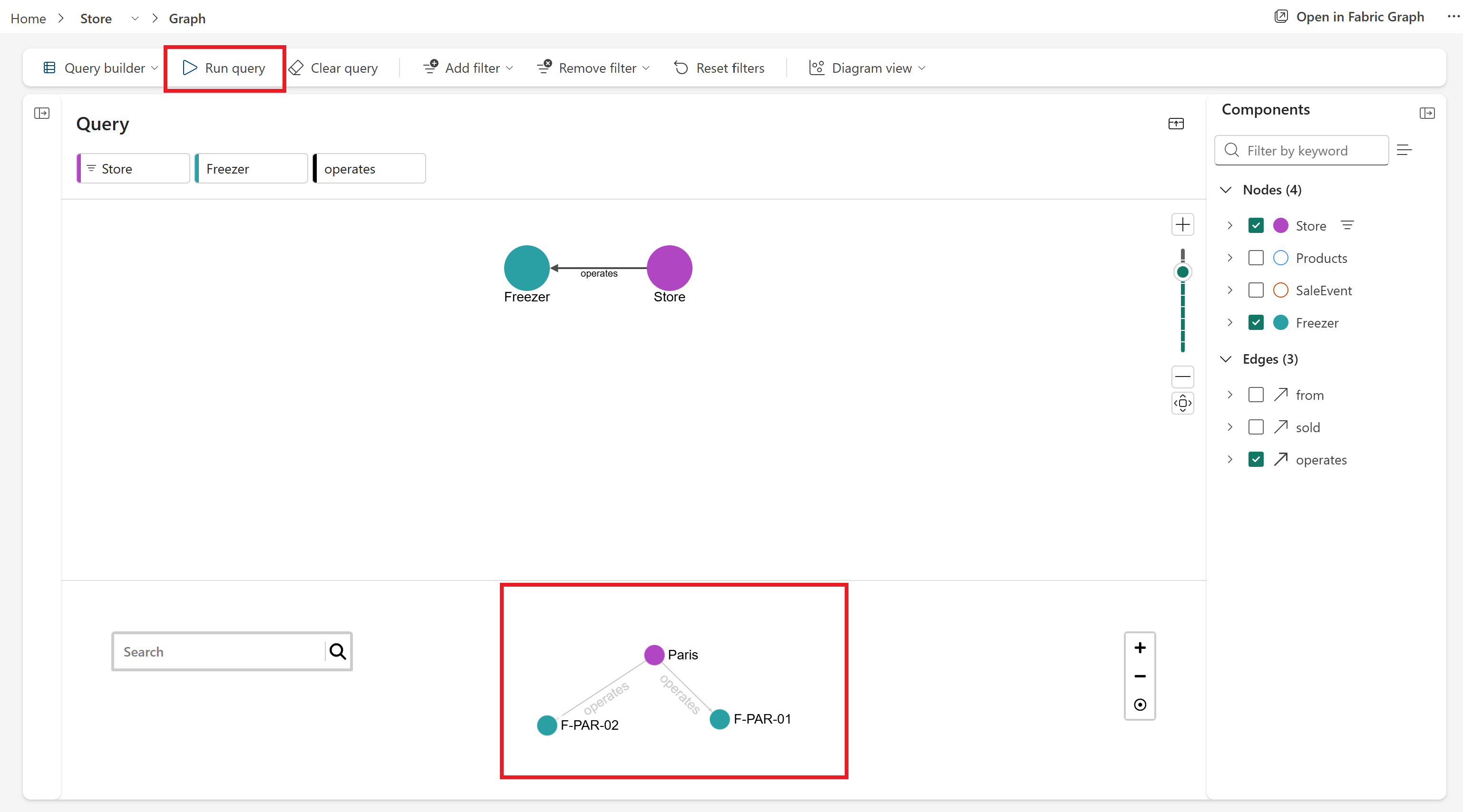
Task: Click the Freezer node in query diagram
Action: pos(527,268)
